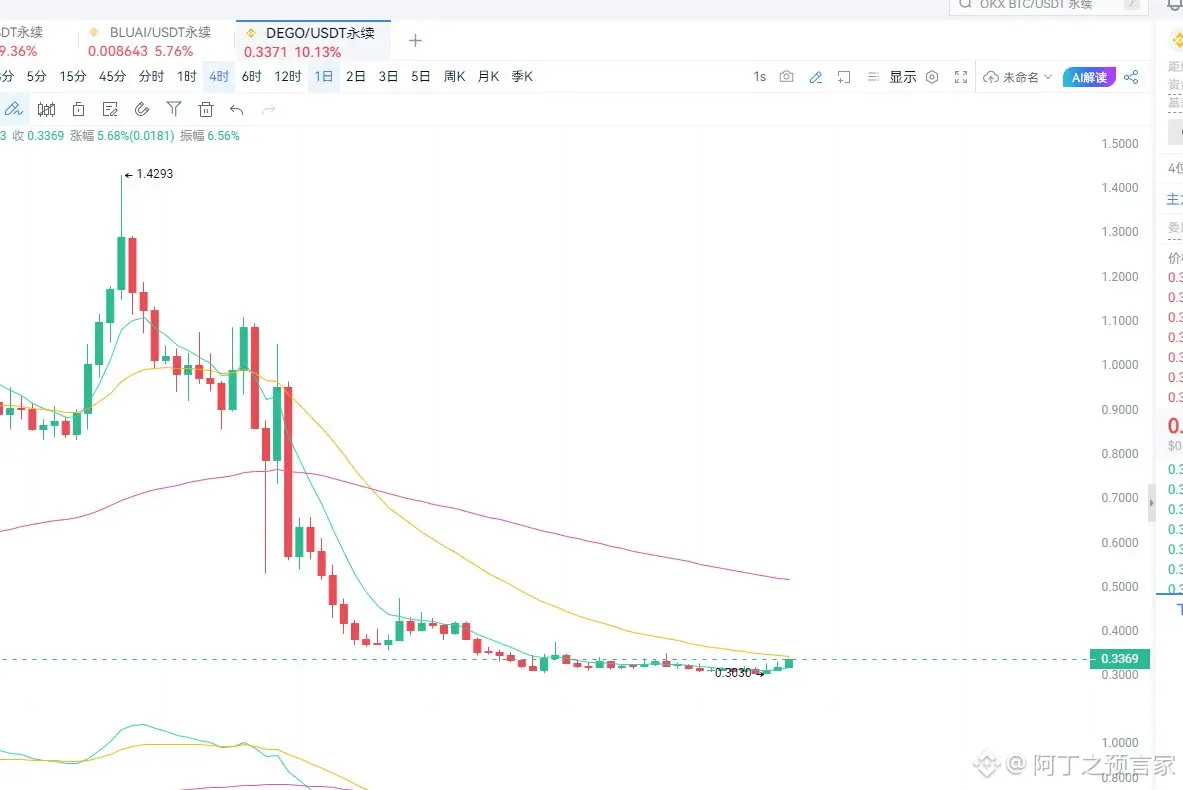
Task: Open the filter funnel icon
Action: tap(174, 109)
